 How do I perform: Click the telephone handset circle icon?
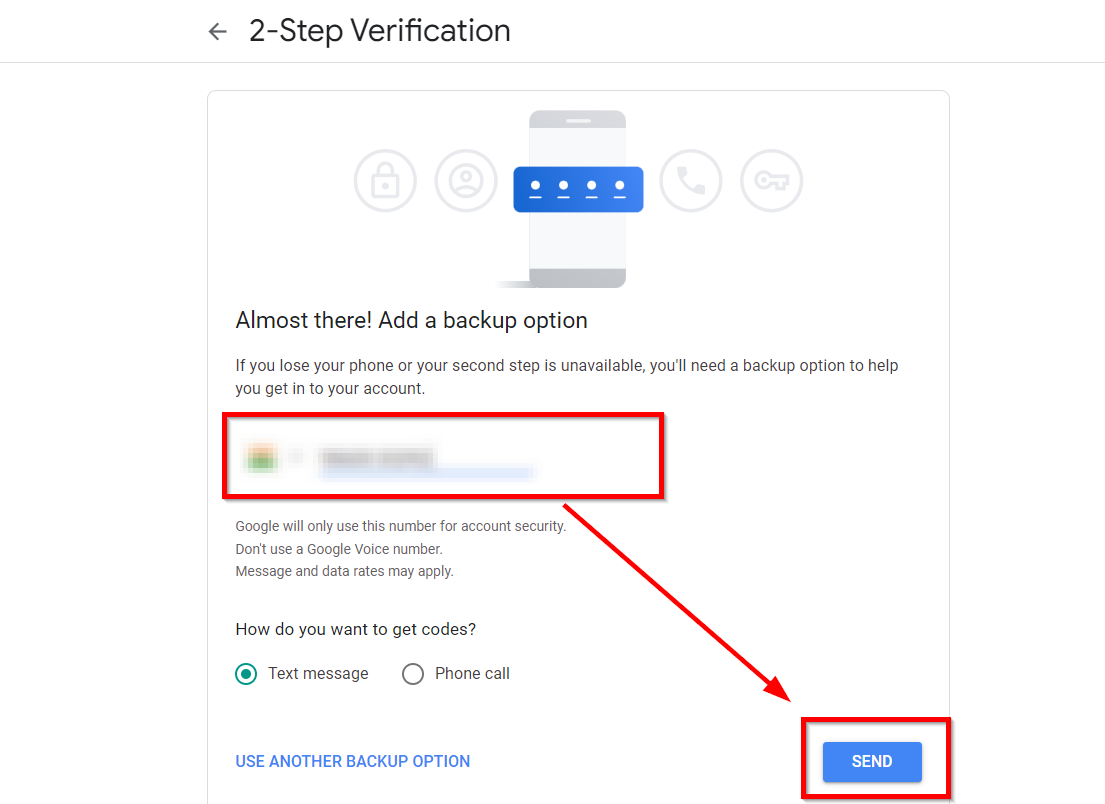691,181
